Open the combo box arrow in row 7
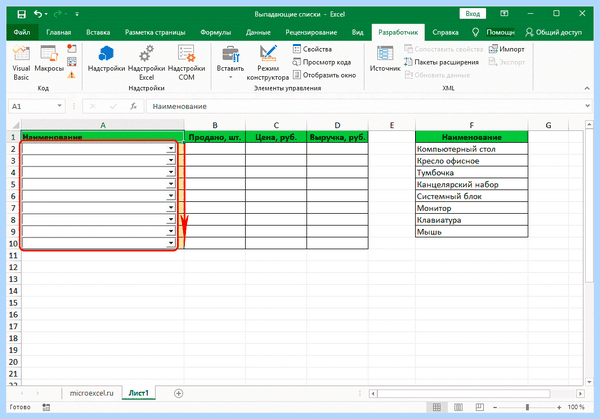The image size is (600, 419). [x=171, y=208]
